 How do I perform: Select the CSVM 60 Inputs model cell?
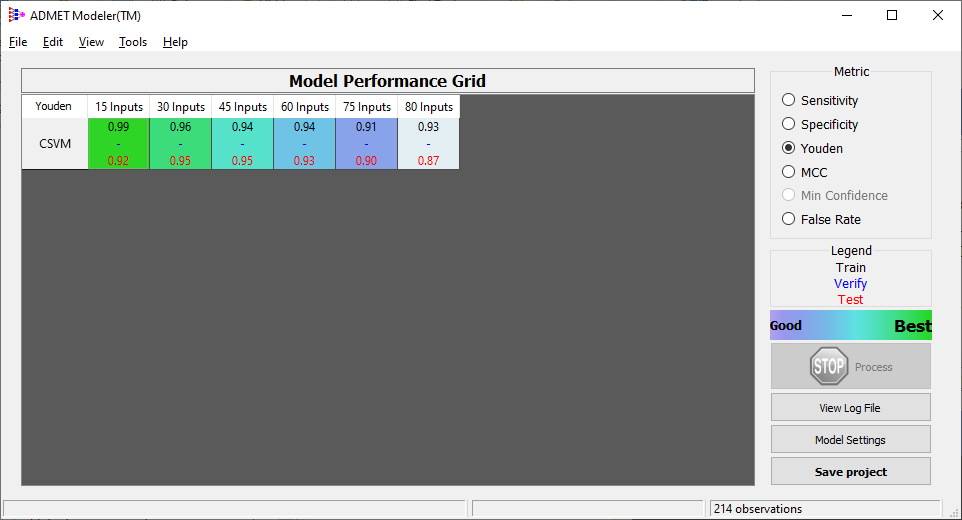[304, 143]
